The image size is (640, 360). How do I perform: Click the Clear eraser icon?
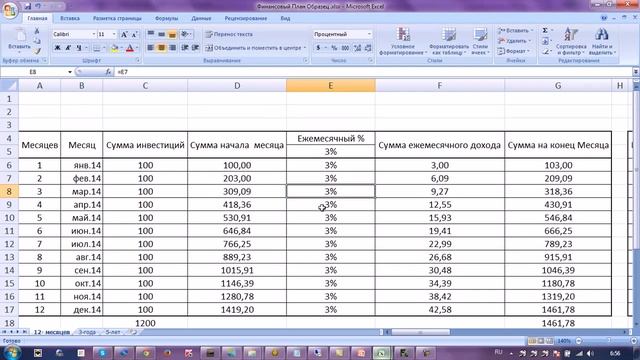[545, 51]
